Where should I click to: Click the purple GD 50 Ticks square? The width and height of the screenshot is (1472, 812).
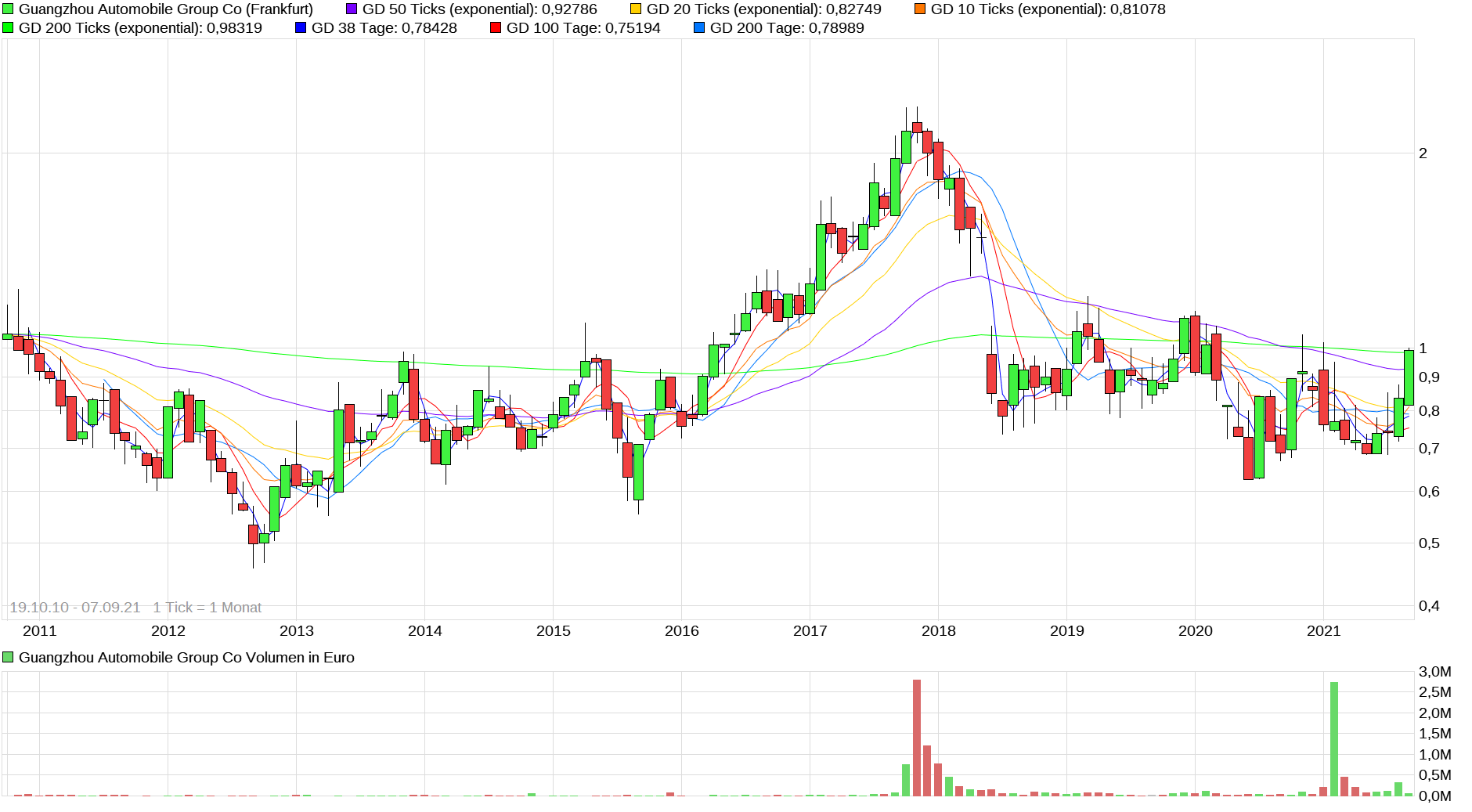point(350,9)
